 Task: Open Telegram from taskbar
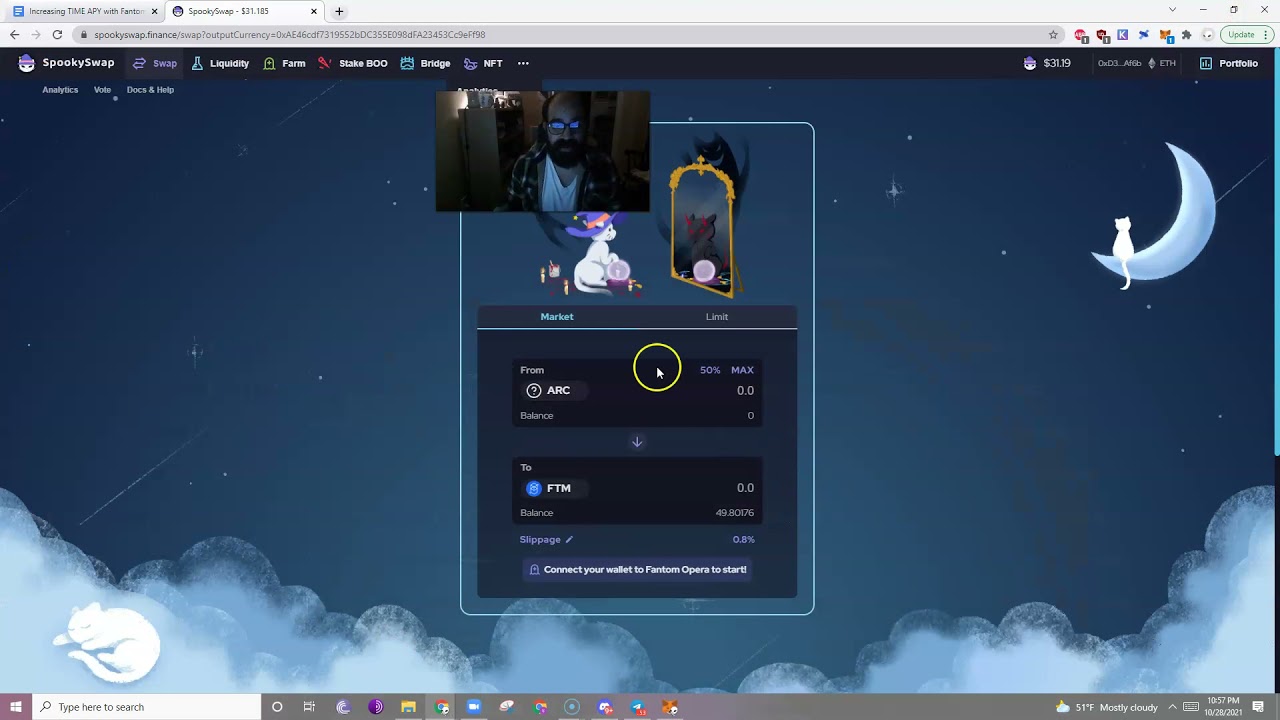point(637,707)
